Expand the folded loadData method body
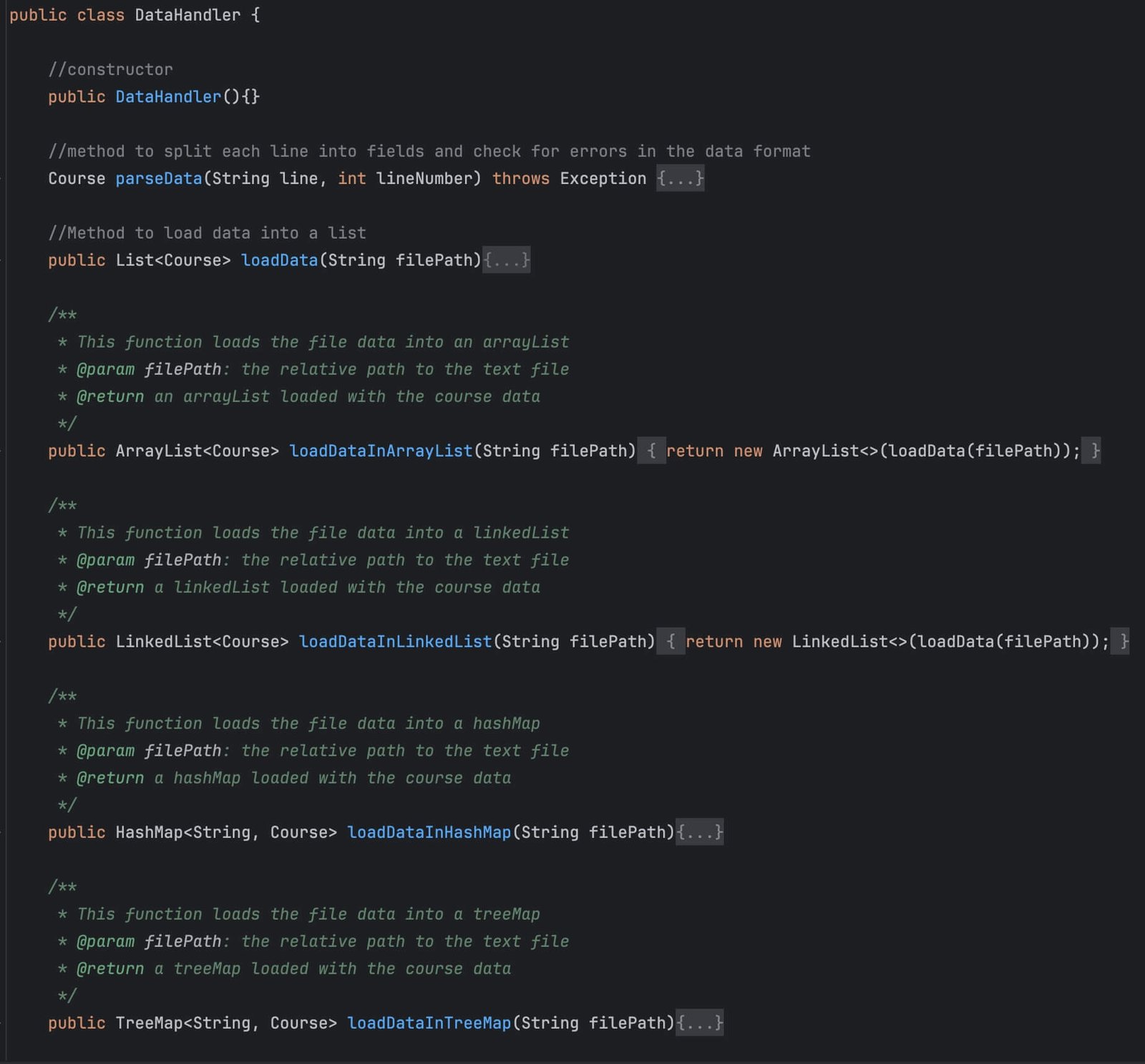The height and width of the screenshot is (1064, 1145). [507, 260]
